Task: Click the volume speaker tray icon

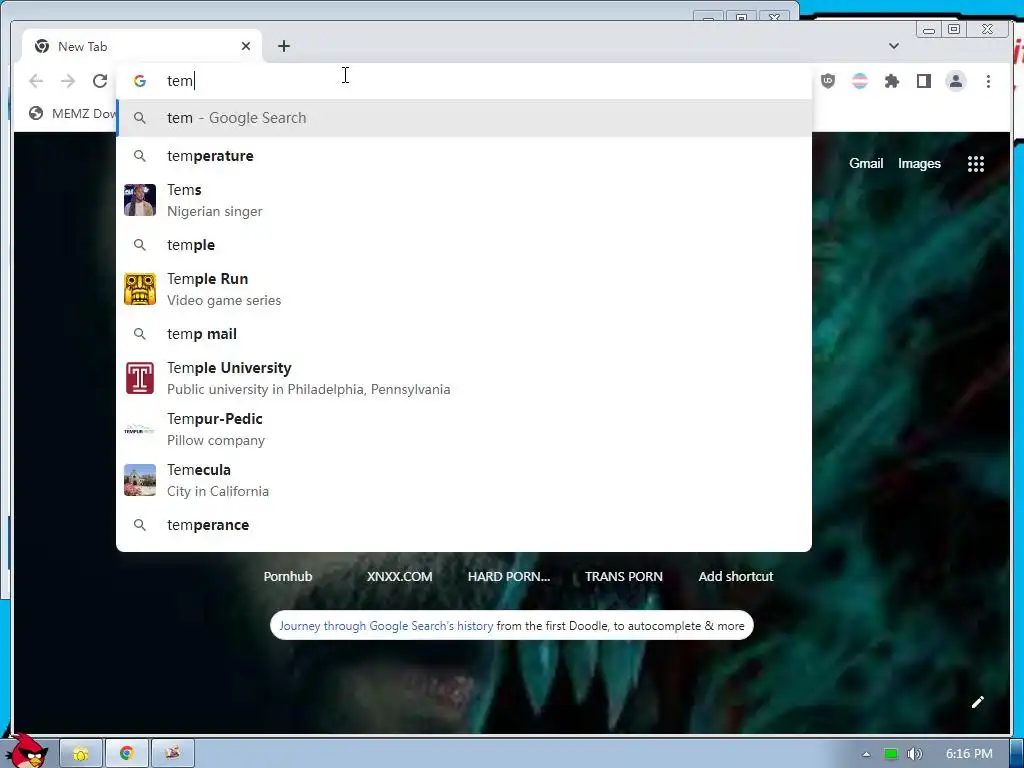Action: click(915, 754)
